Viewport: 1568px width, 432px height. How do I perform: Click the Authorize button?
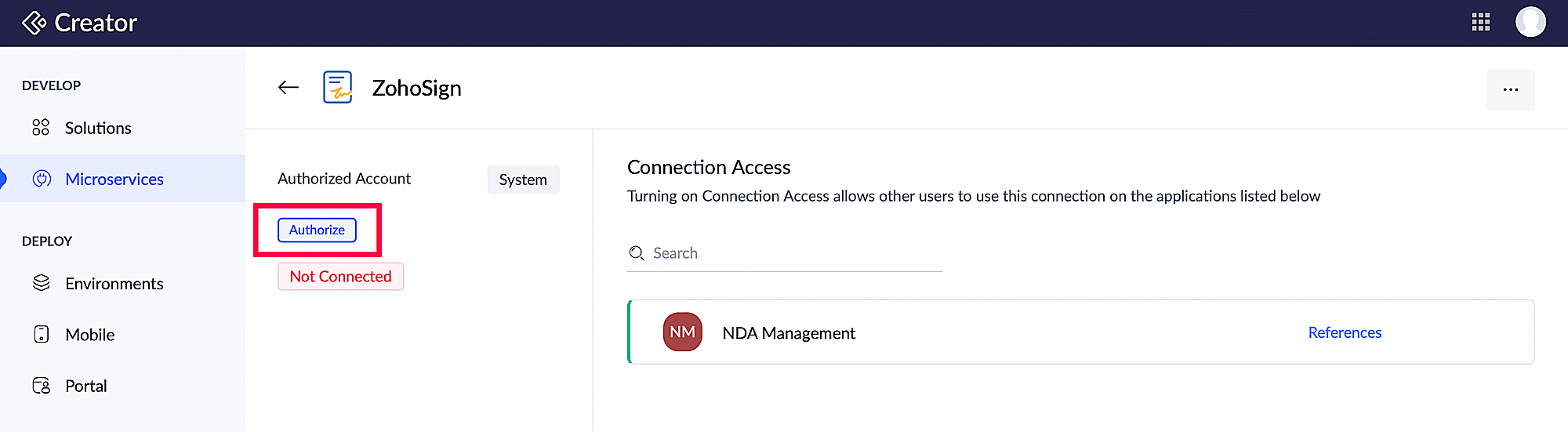(x=317, y=230)
